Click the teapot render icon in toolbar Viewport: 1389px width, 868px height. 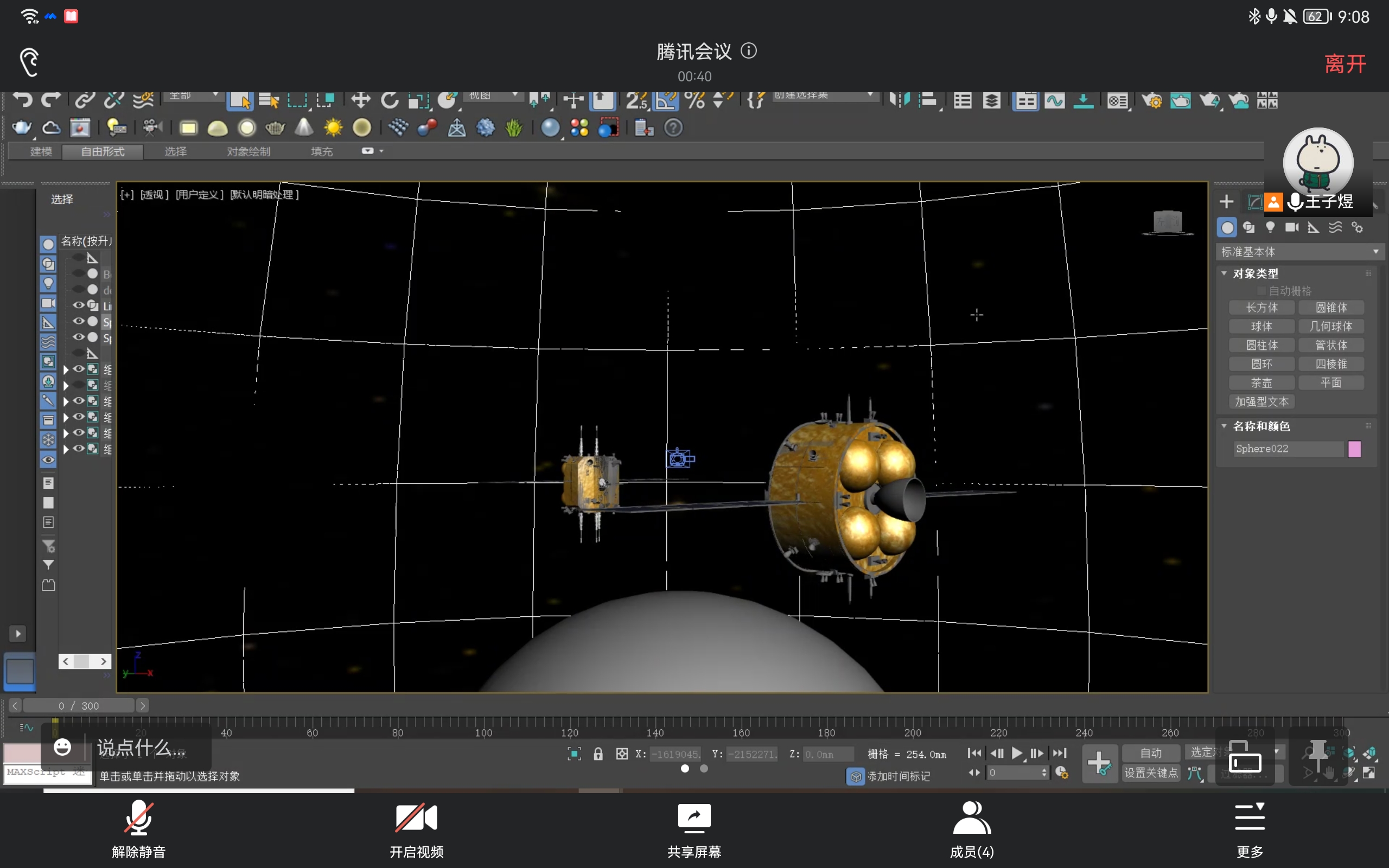coord(22,127)
